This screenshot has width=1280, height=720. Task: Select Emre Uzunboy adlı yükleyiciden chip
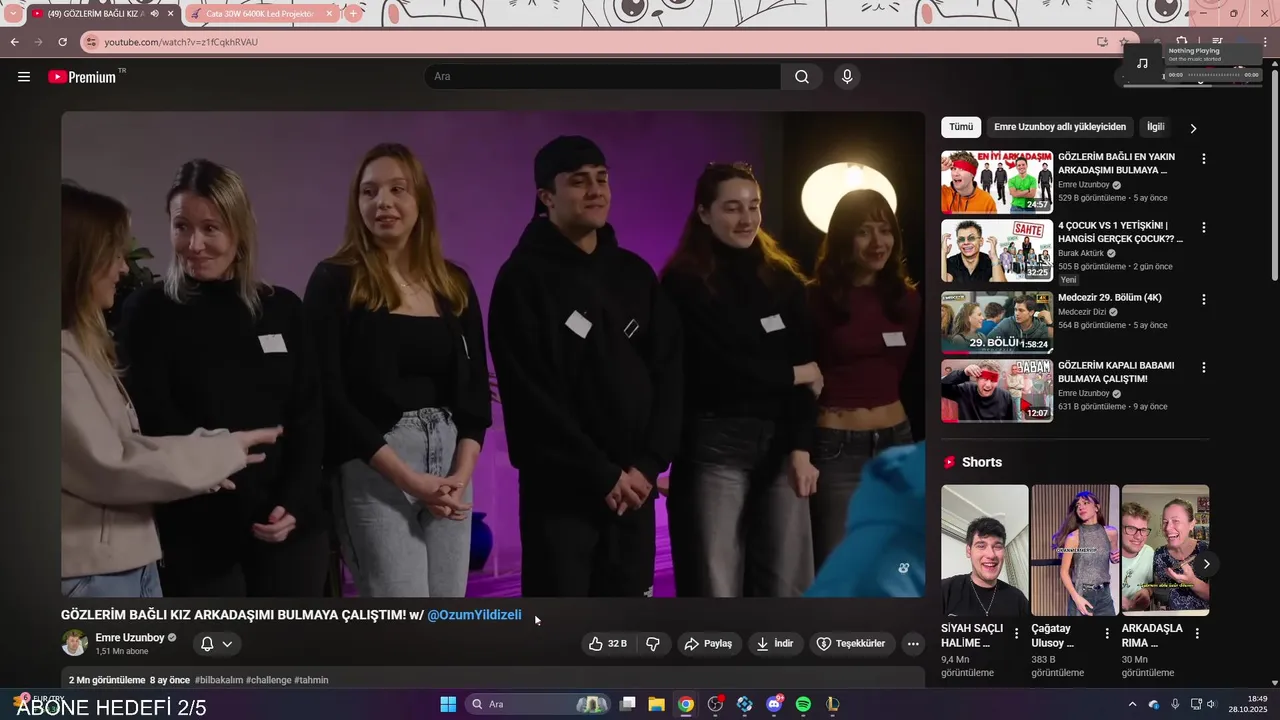(1060, 127)
